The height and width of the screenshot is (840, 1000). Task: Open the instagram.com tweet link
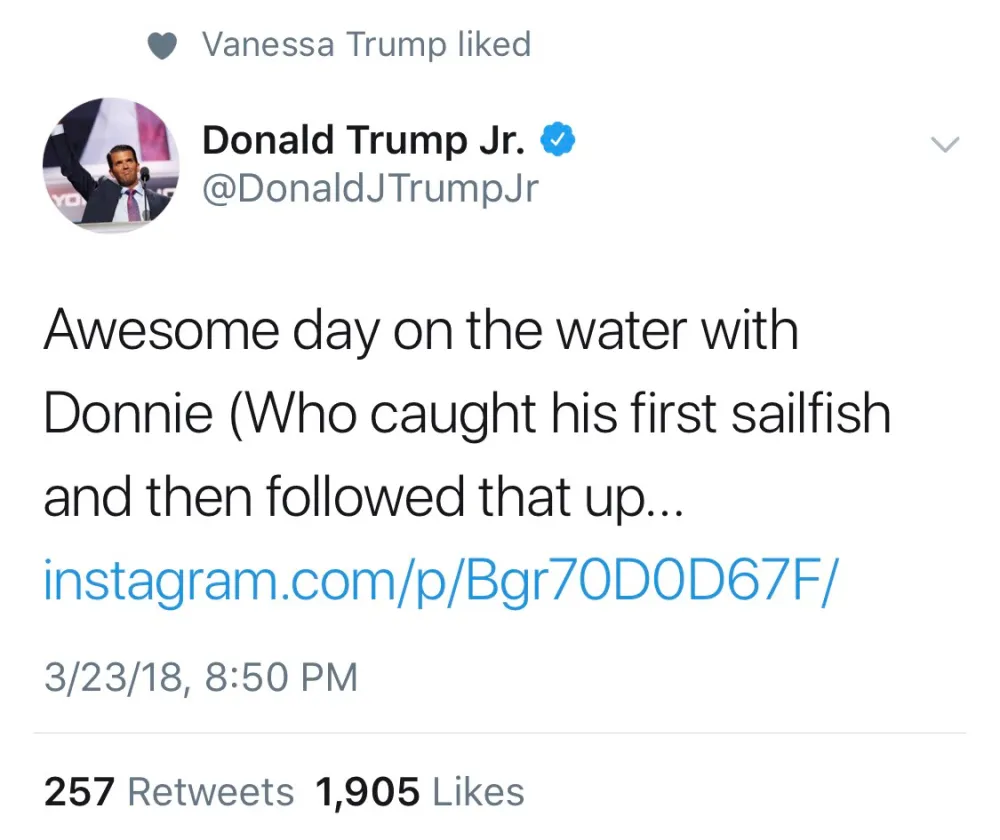click(x=443, y=578)
